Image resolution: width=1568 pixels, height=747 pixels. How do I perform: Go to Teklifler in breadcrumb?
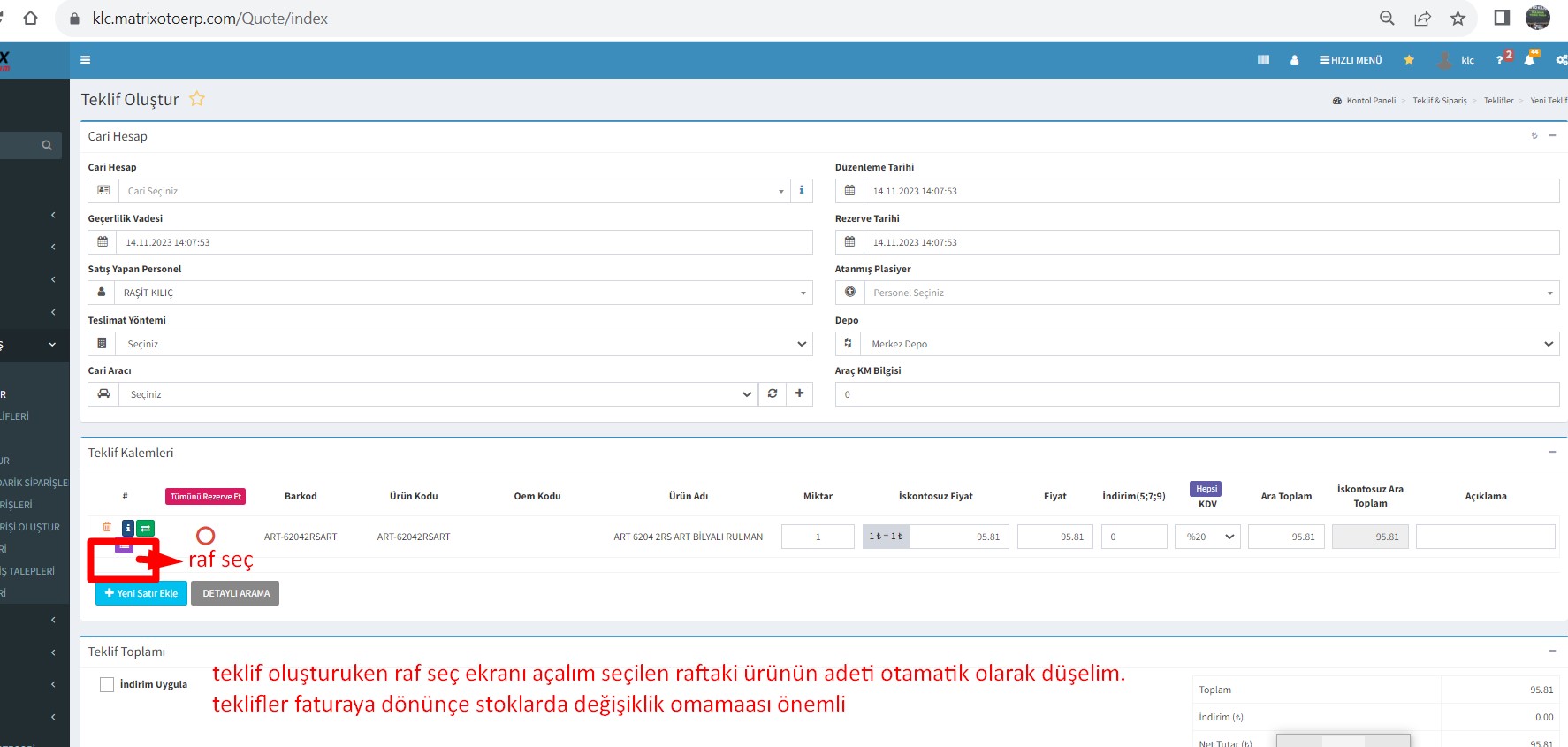click(x=1498, y=101)
